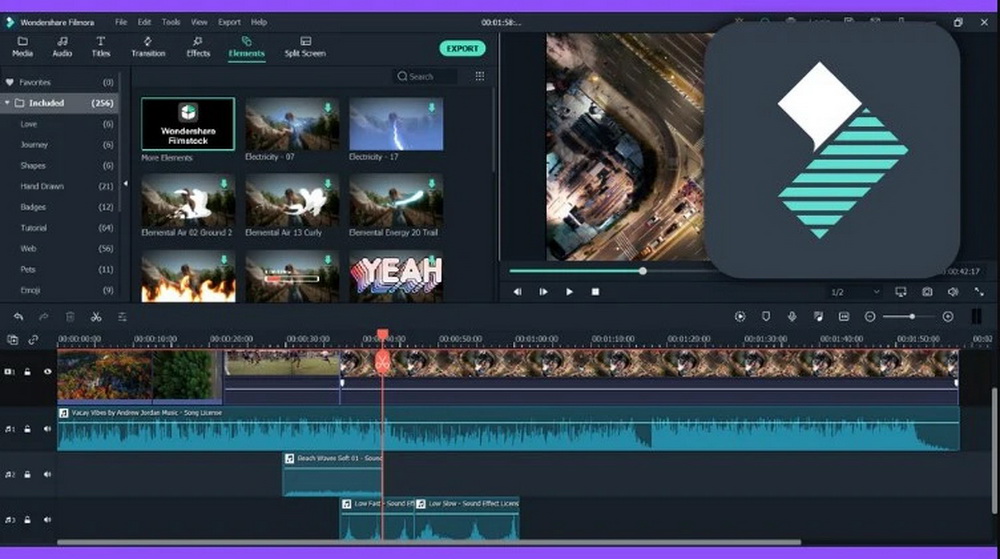
Task: Open the Titles tab
Action: [101, 47]
